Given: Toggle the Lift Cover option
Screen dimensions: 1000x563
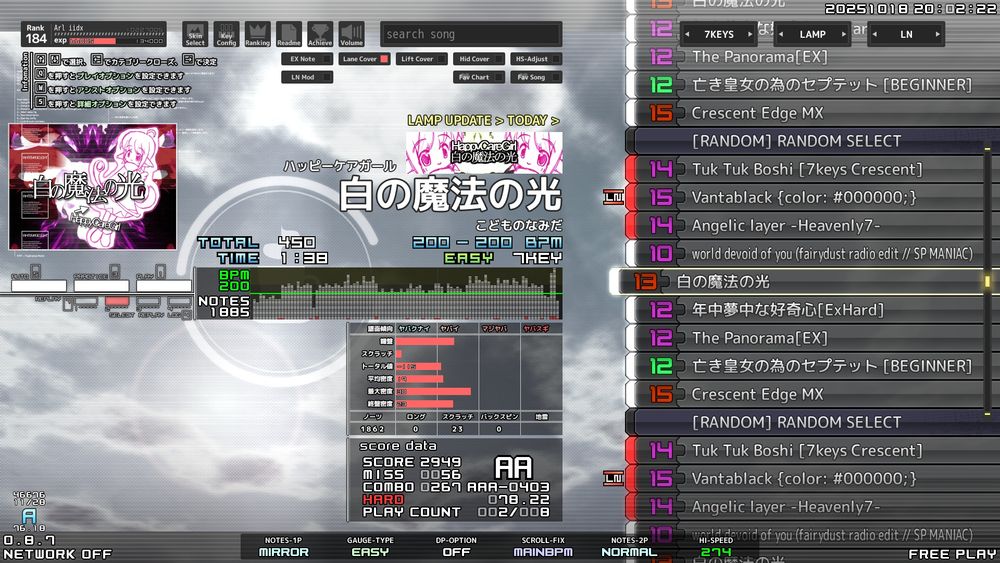Looking at the screenshot, I should [x=422, y=59].
